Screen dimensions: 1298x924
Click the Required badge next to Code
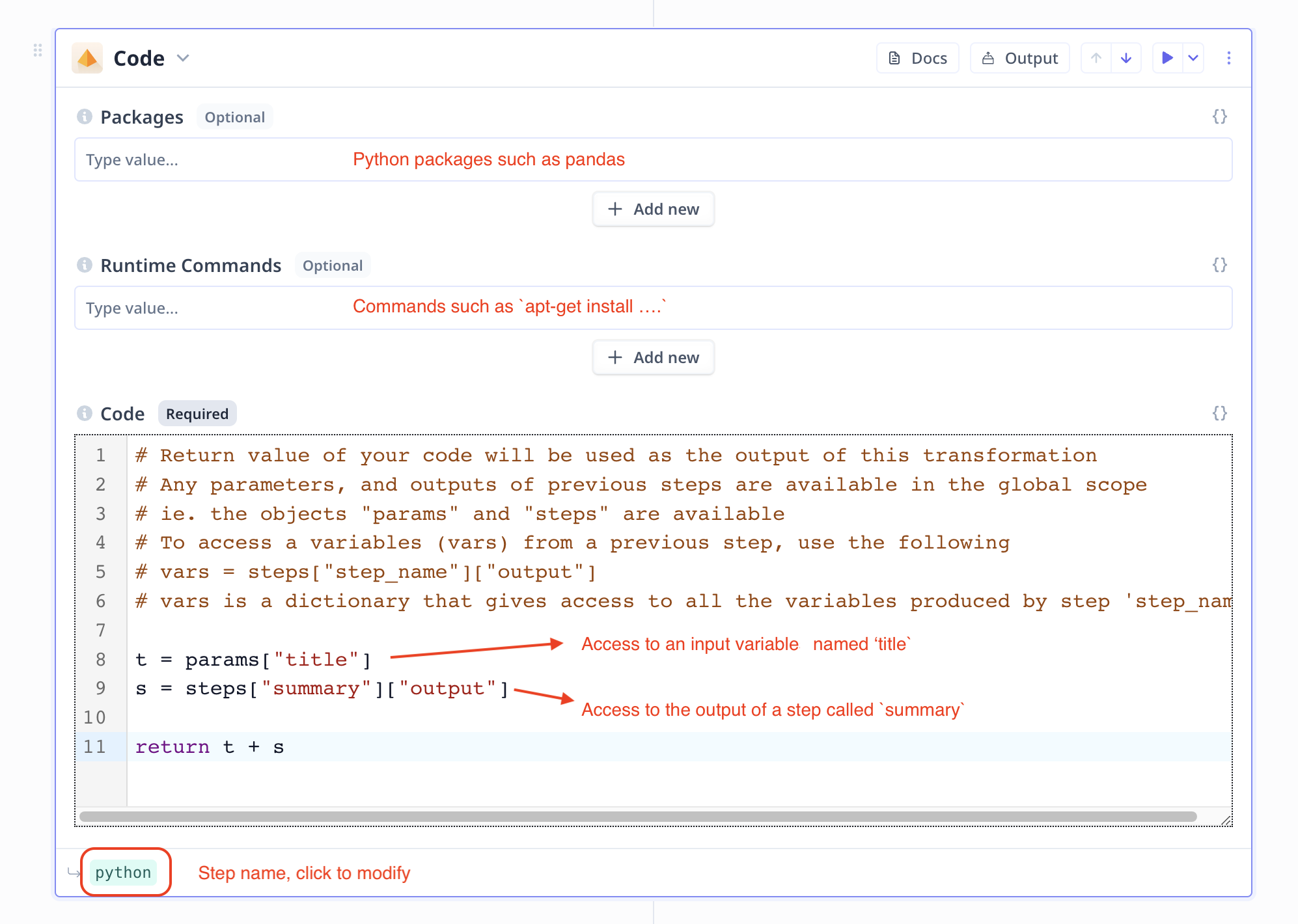pyautogui.click(x=197, y=414)
